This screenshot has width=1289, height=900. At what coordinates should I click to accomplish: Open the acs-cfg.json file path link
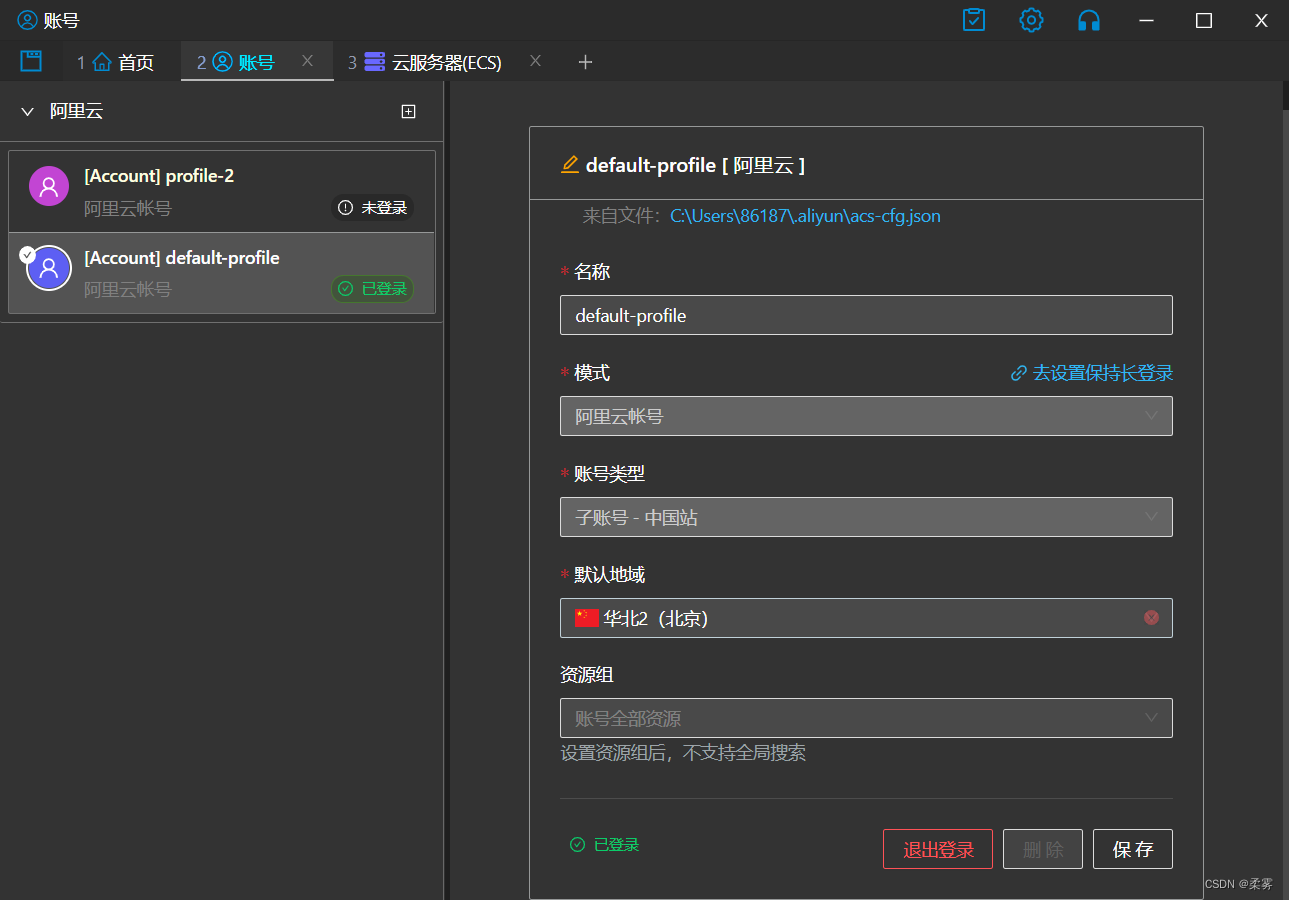click(805, 216)
